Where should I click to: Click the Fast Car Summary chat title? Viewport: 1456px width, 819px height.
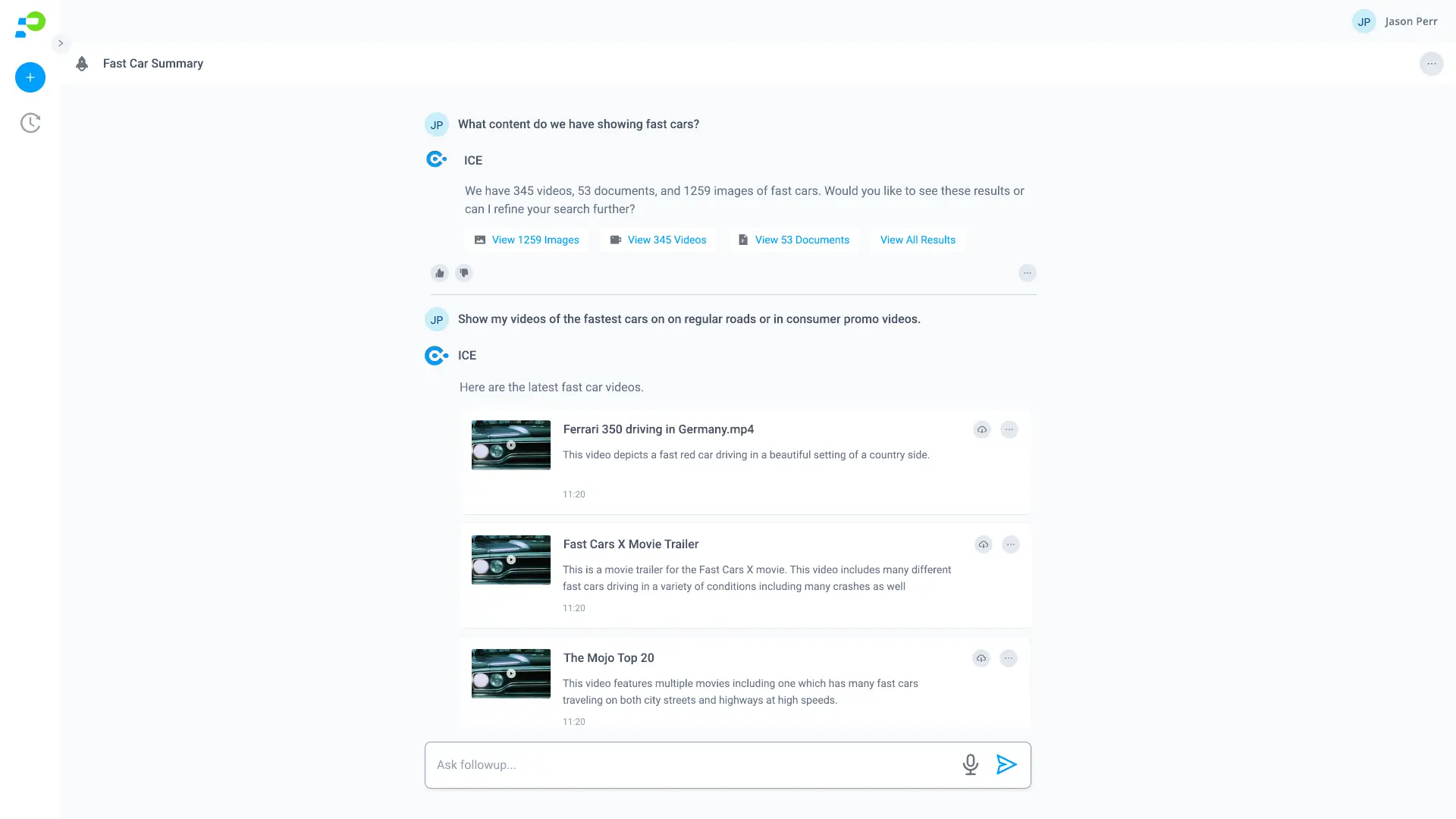[x=153, y=64]
